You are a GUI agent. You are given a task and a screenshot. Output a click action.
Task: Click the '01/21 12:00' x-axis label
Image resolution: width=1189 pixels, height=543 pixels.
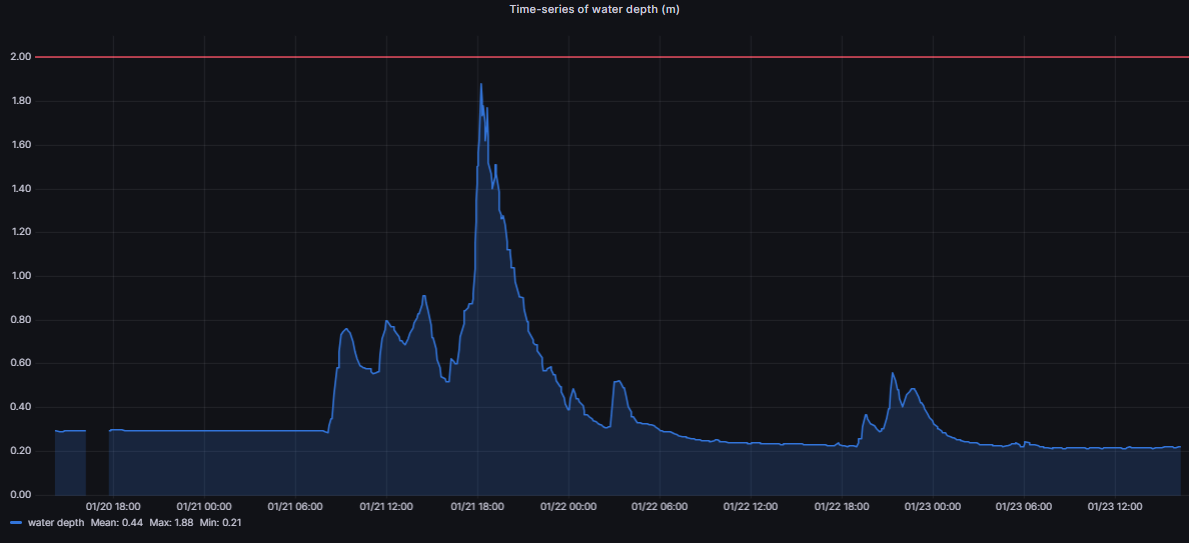pos(386,507)
